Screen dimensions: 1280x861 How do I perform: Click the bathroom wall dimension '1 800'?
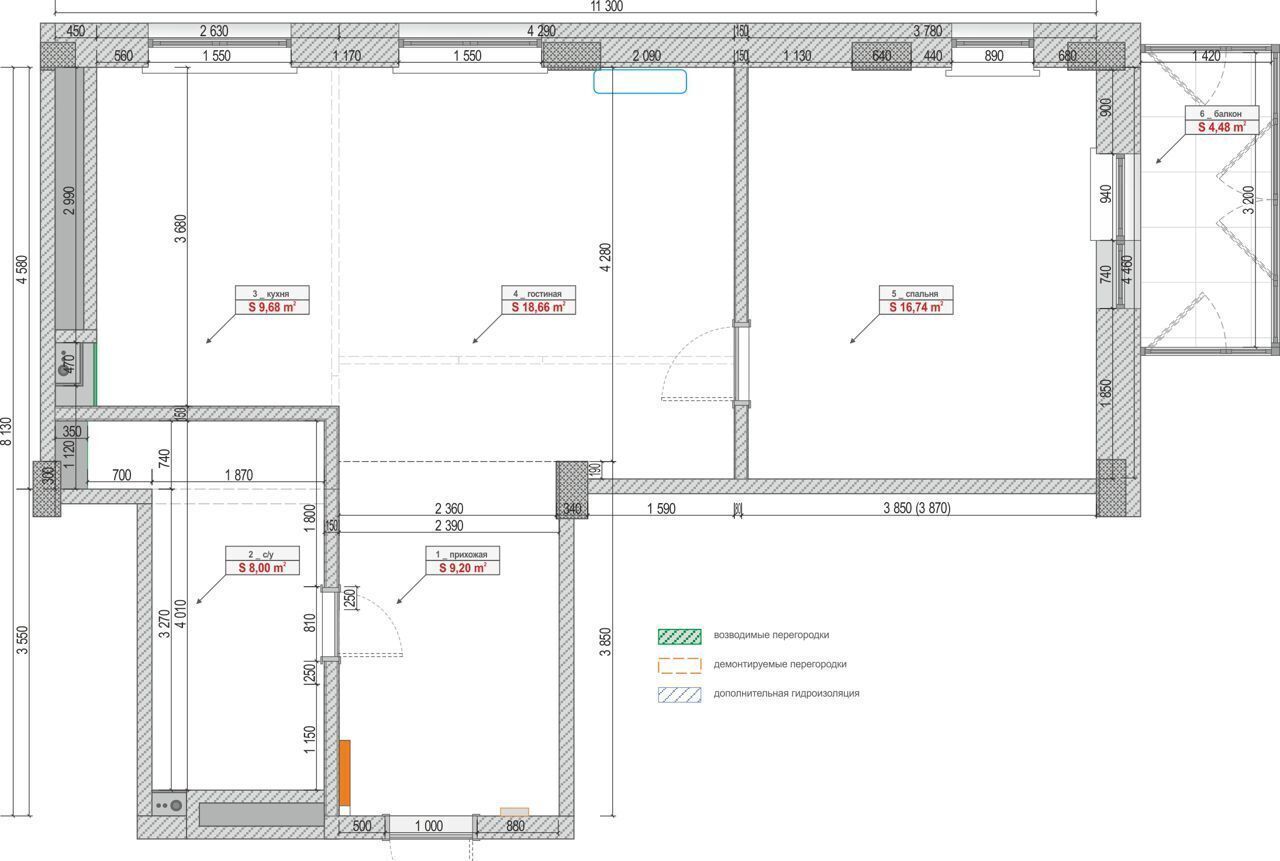pos(310,519)
